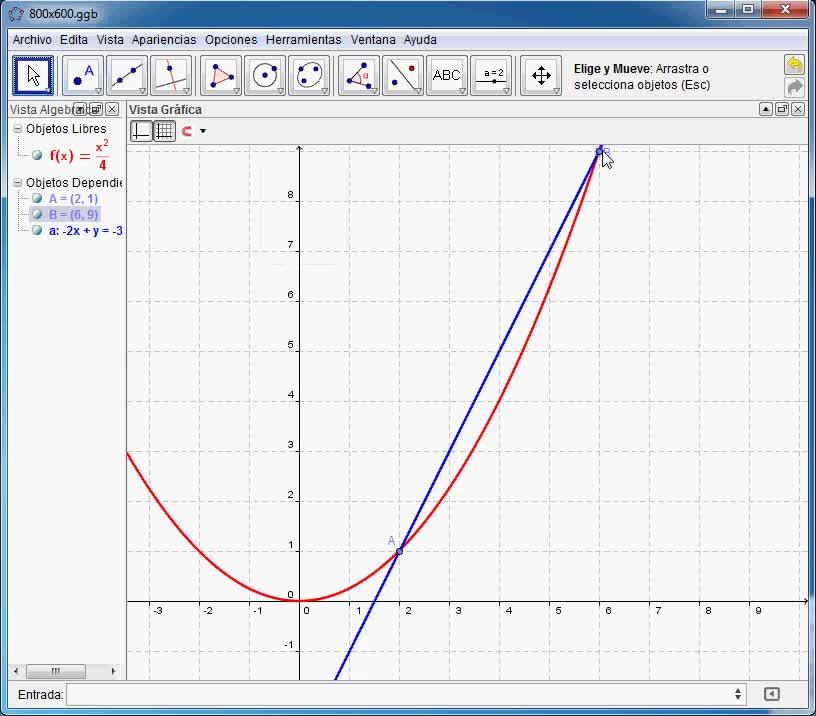Select the Perpendicular line tool
Viewport: 816px width, 716px height.
172,75
